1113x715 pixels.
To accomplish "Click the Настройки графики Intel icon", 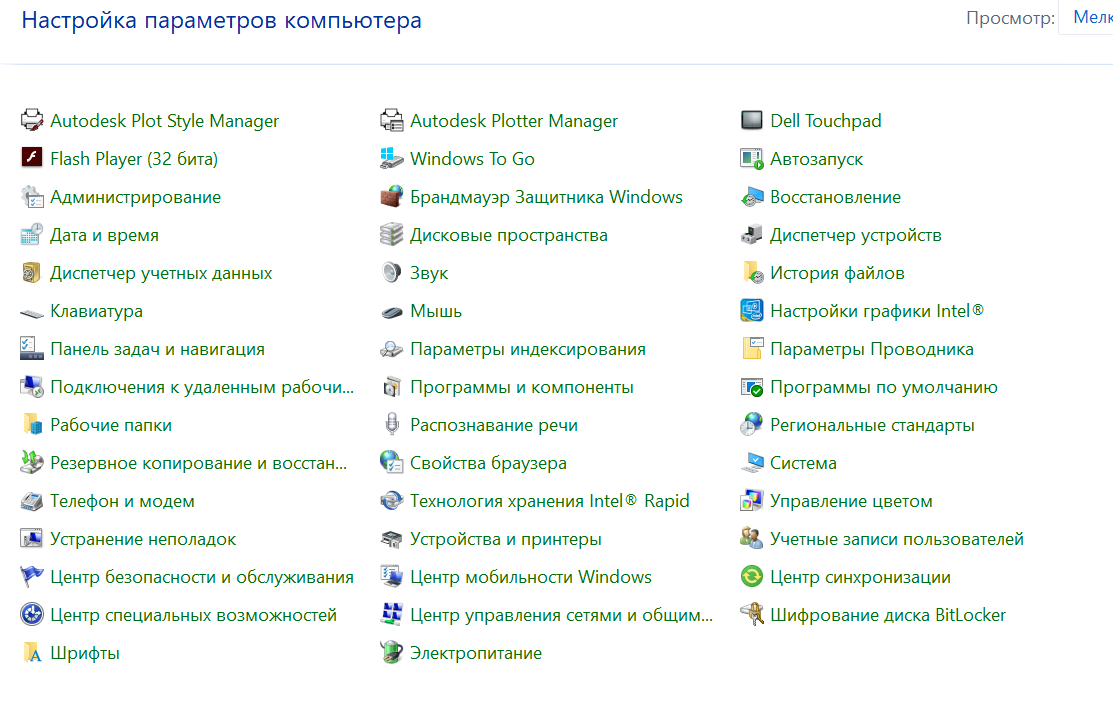I will point(752,310).
